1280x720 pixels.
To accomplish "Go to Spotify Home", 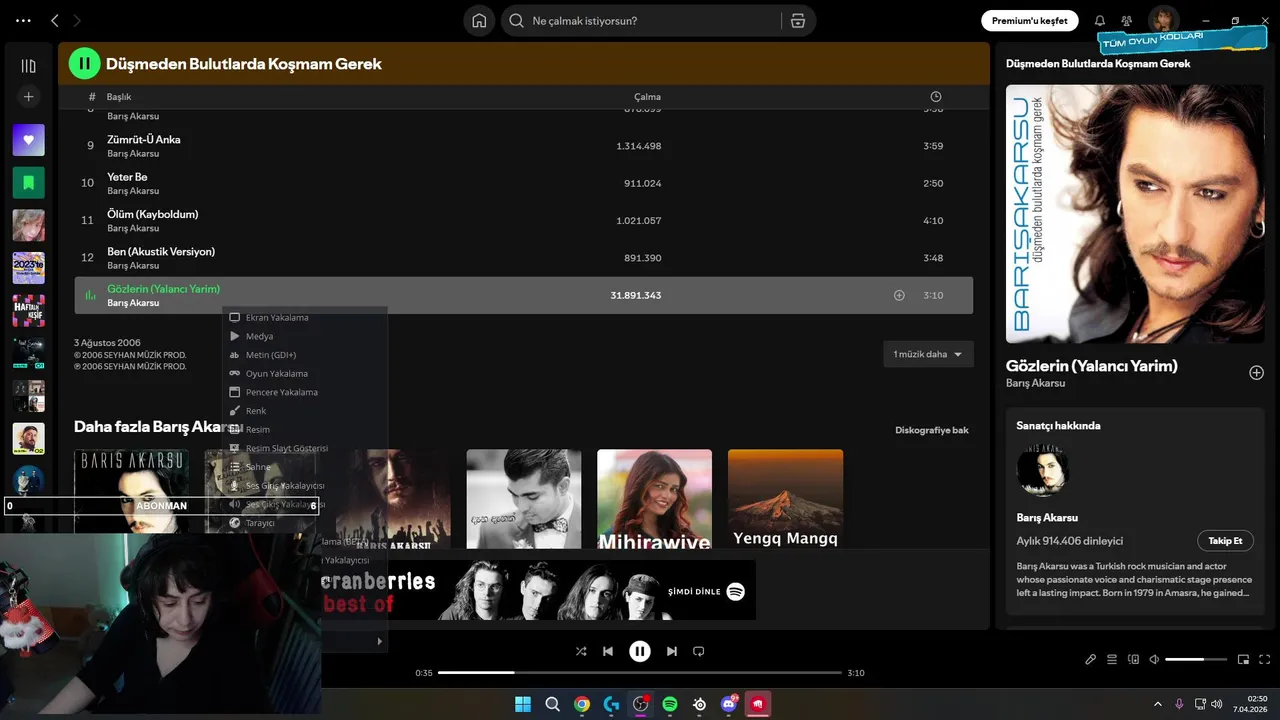I will click(x=479, y=21).
